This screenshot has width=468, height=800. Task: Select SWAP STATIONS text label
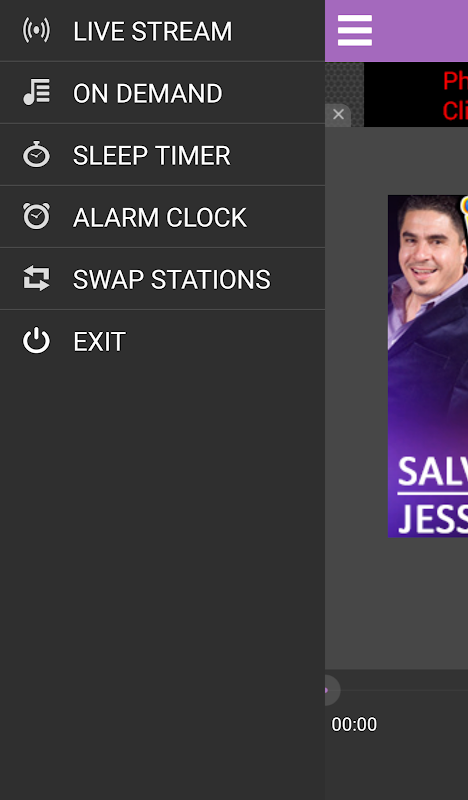coord(171,280)
